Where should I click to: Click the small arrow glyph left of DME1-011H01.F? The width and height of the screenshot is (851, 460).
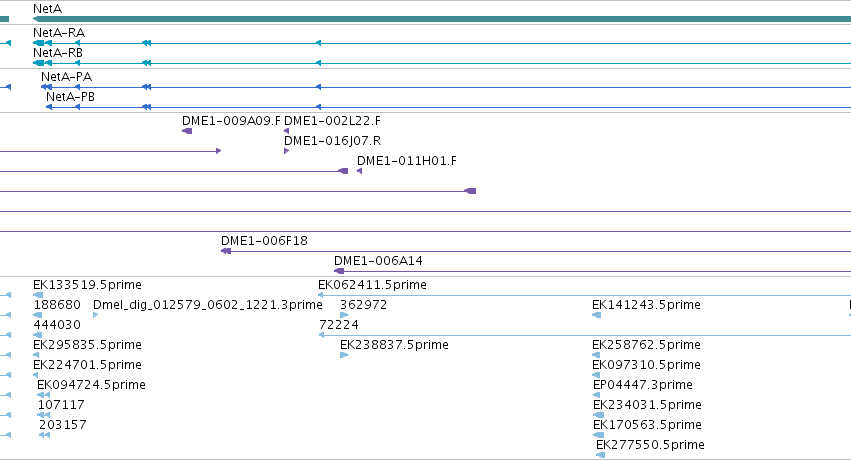(x=359, y=171)
